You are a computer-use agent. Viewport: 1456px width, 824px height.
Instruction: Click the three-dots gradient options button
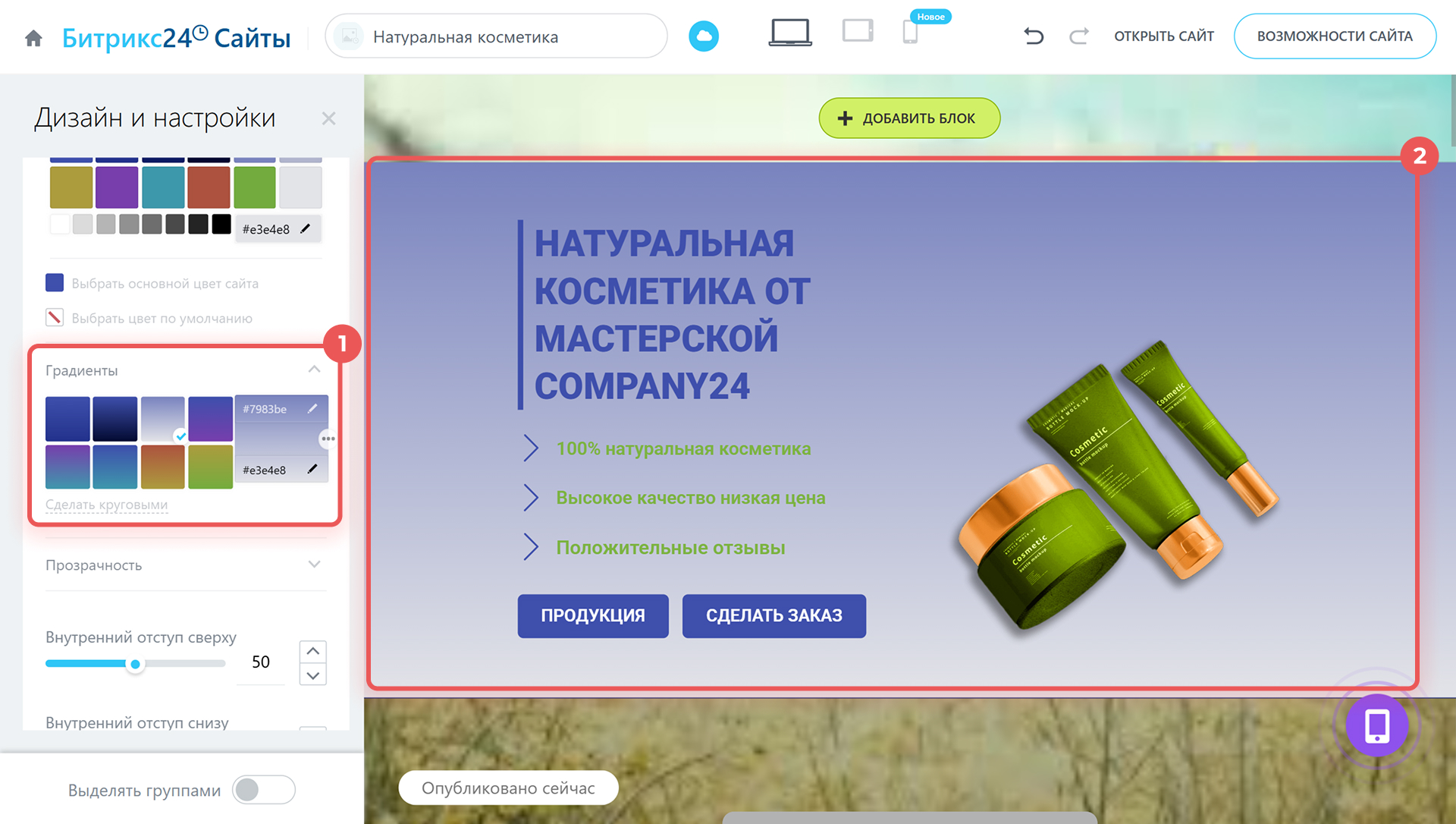(328, 439)
